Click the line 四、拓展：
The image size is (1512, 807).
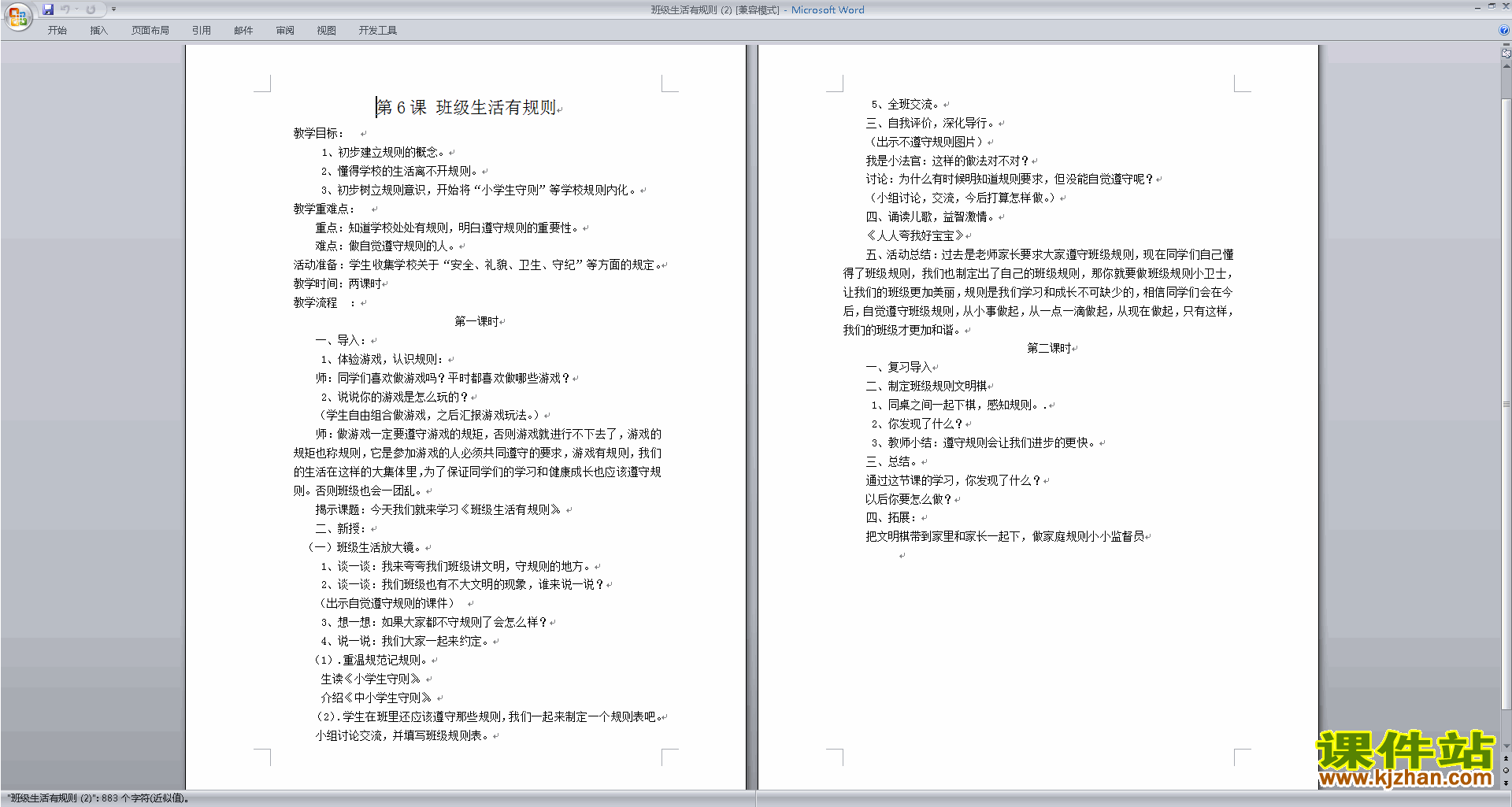[x=892, y=517]
